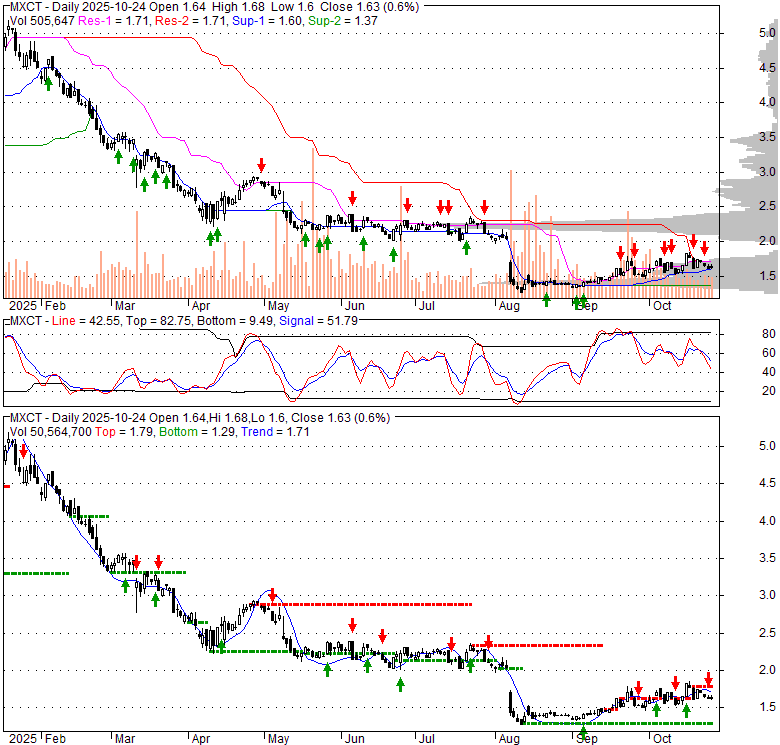Viewport: 780px width, 745px height.
Task: Click the '5.0' price label on top chart scale
Action: 767,33
